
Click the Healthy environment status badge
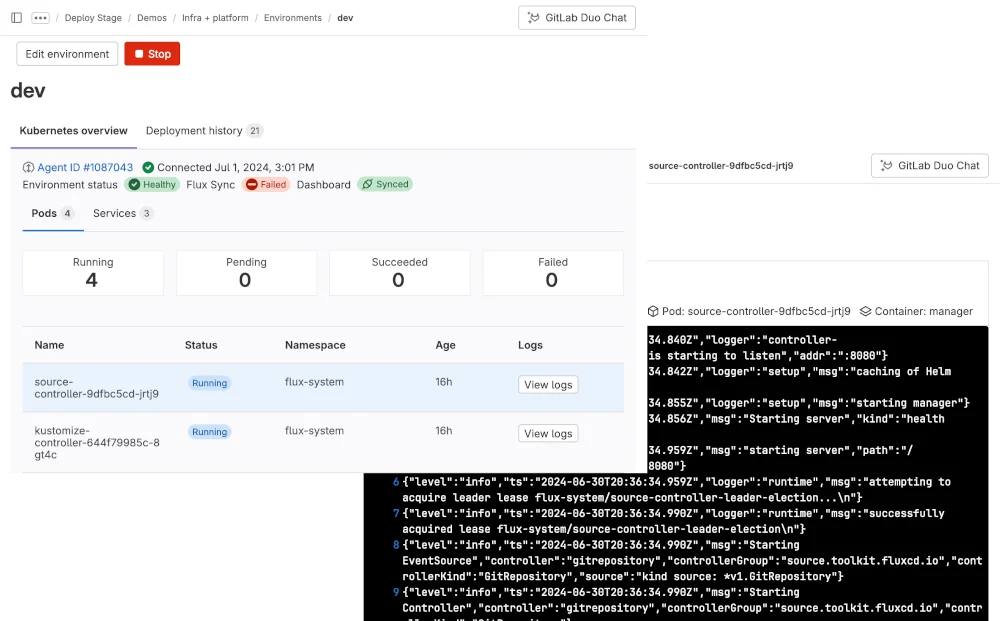pos(151,184)
